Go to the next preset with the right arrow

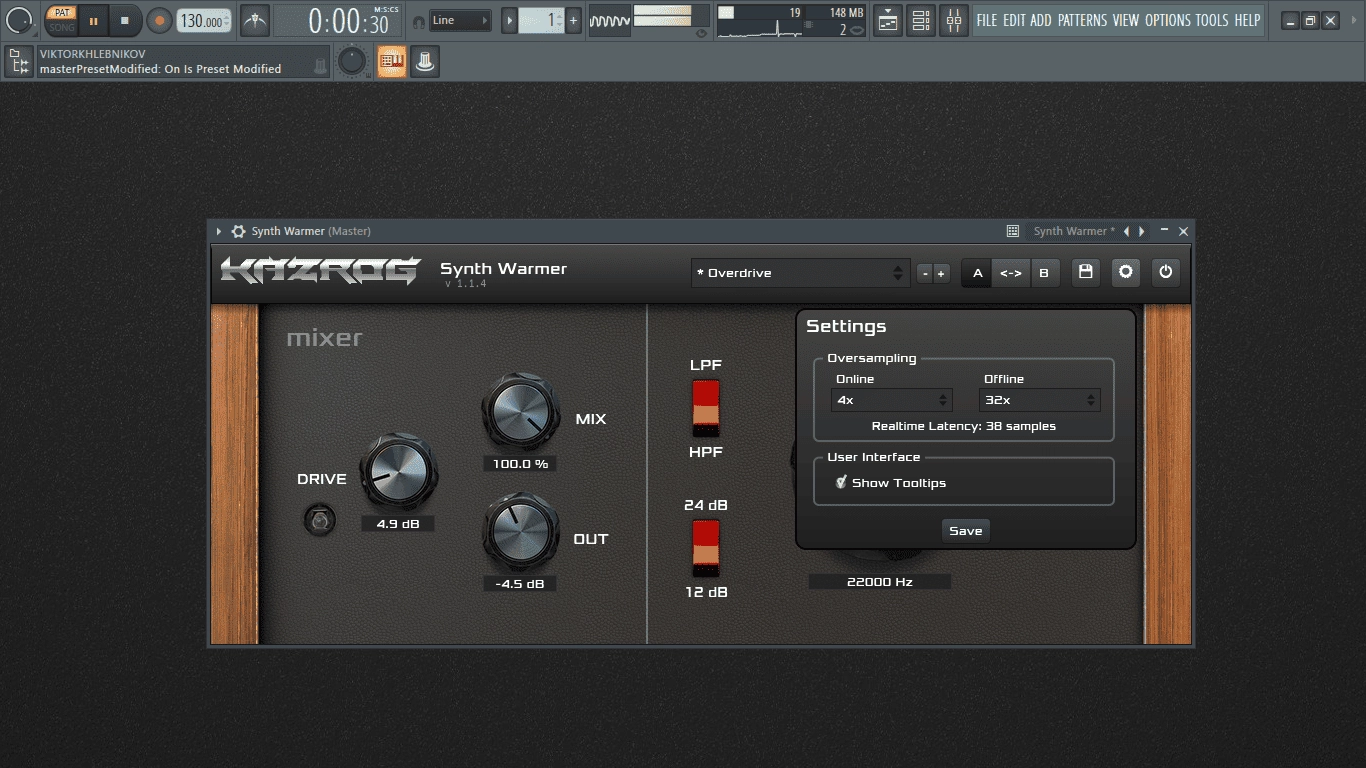coord(1141,231)
